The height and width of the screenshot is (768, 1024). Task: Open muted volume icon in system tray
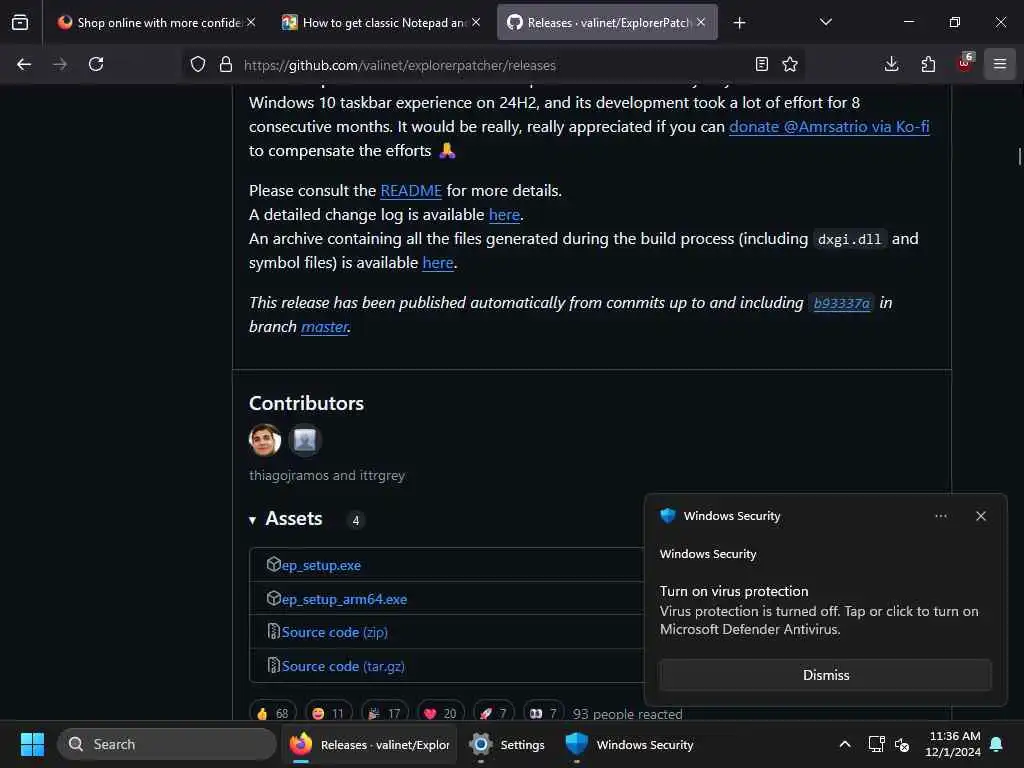(902, 744)
